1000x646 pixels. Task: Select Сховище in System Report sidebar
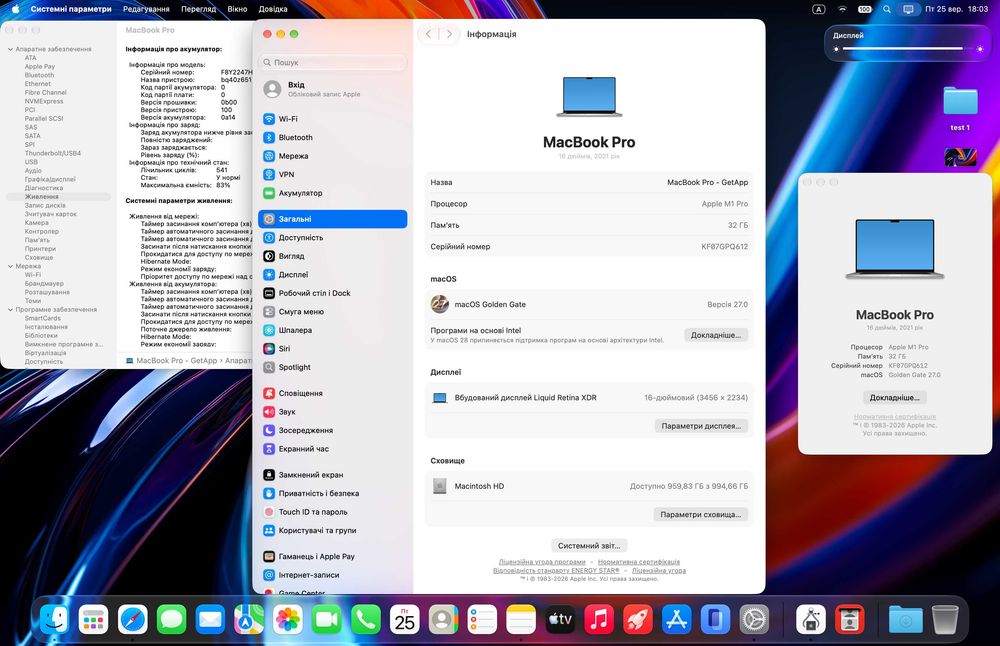[x=39, y=258]
